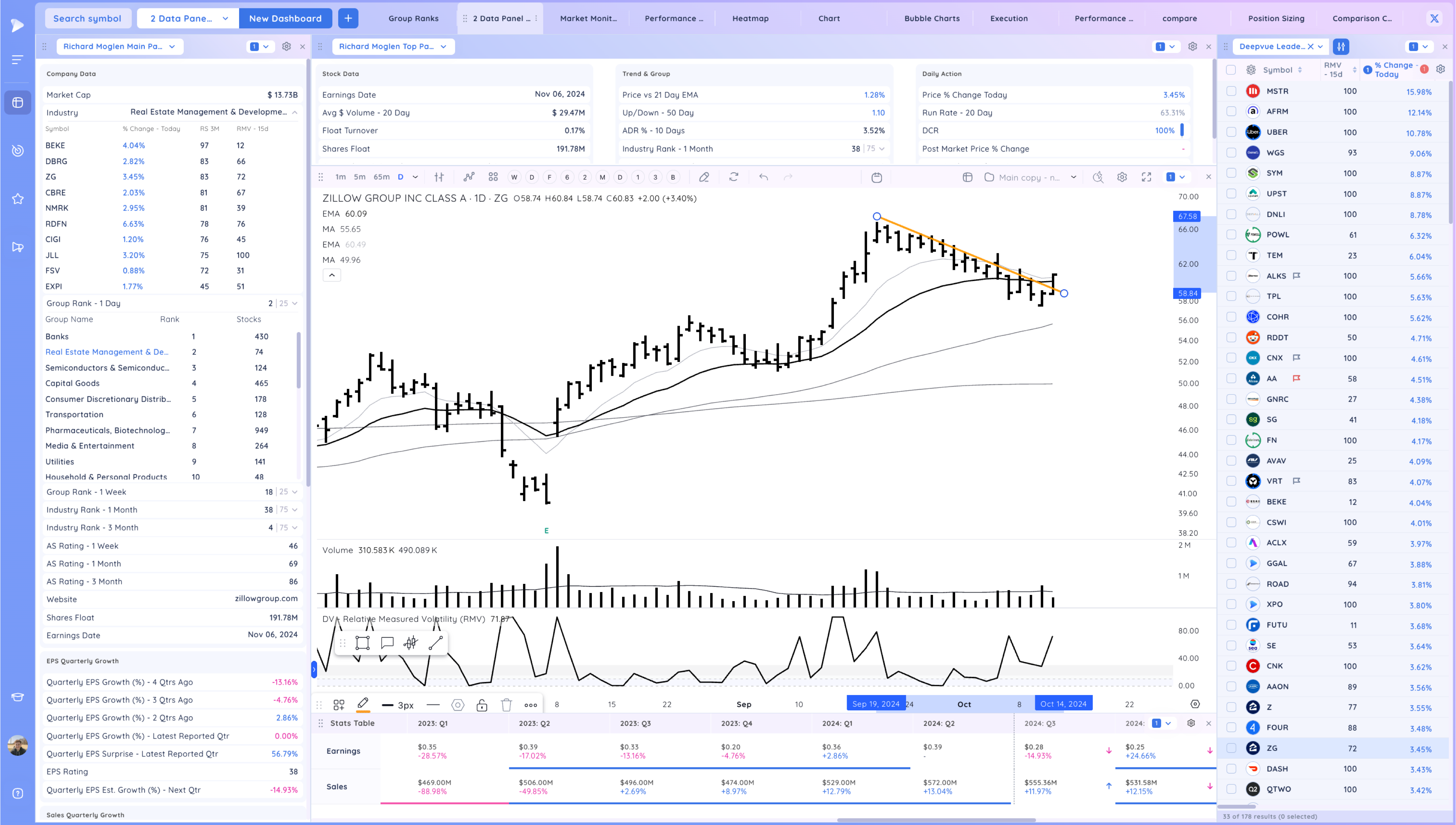Click the chart refresh icon
1456x825 pixels.
click(x=733, y=177)
